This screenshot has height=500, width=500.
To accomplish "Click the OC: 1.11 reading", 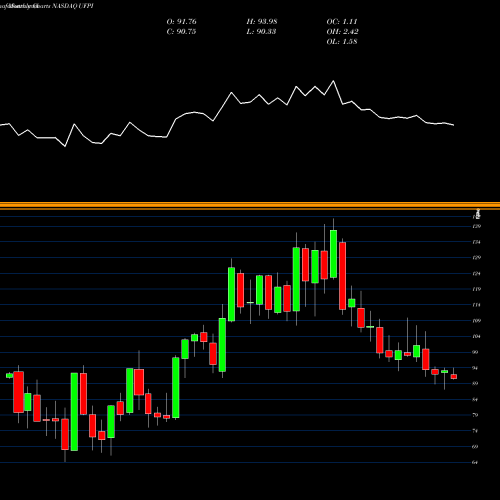I will (342, 22).
